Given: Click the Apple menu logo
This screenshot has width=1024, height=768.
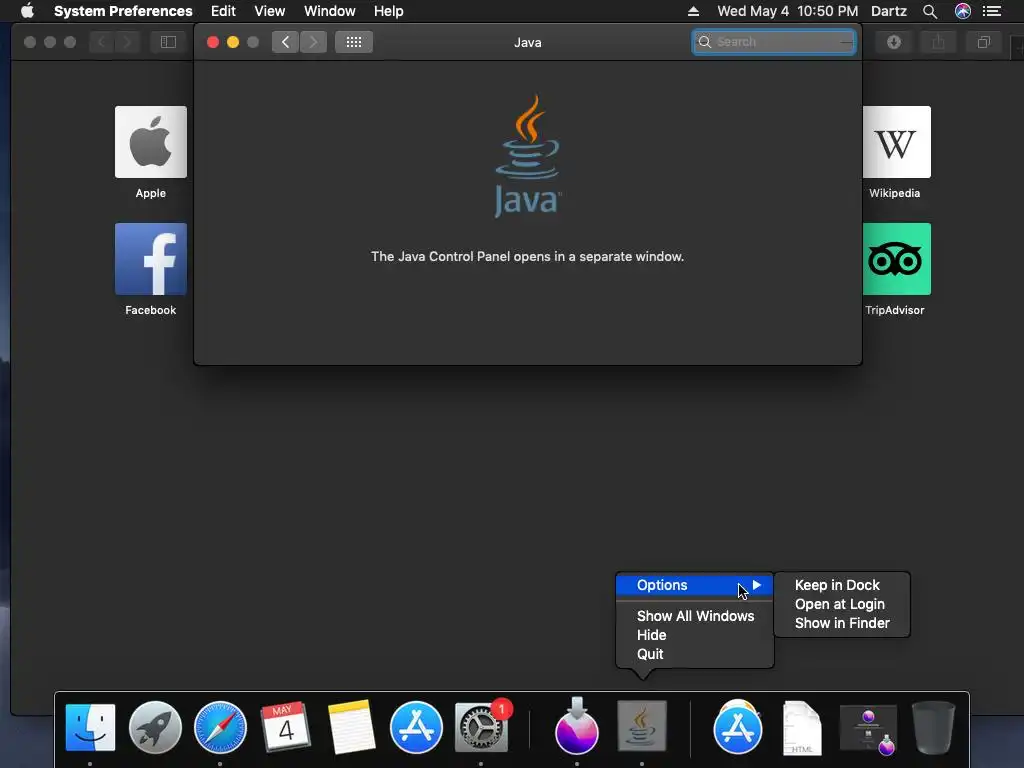Looking at the screenshot, I should [27, 11].
